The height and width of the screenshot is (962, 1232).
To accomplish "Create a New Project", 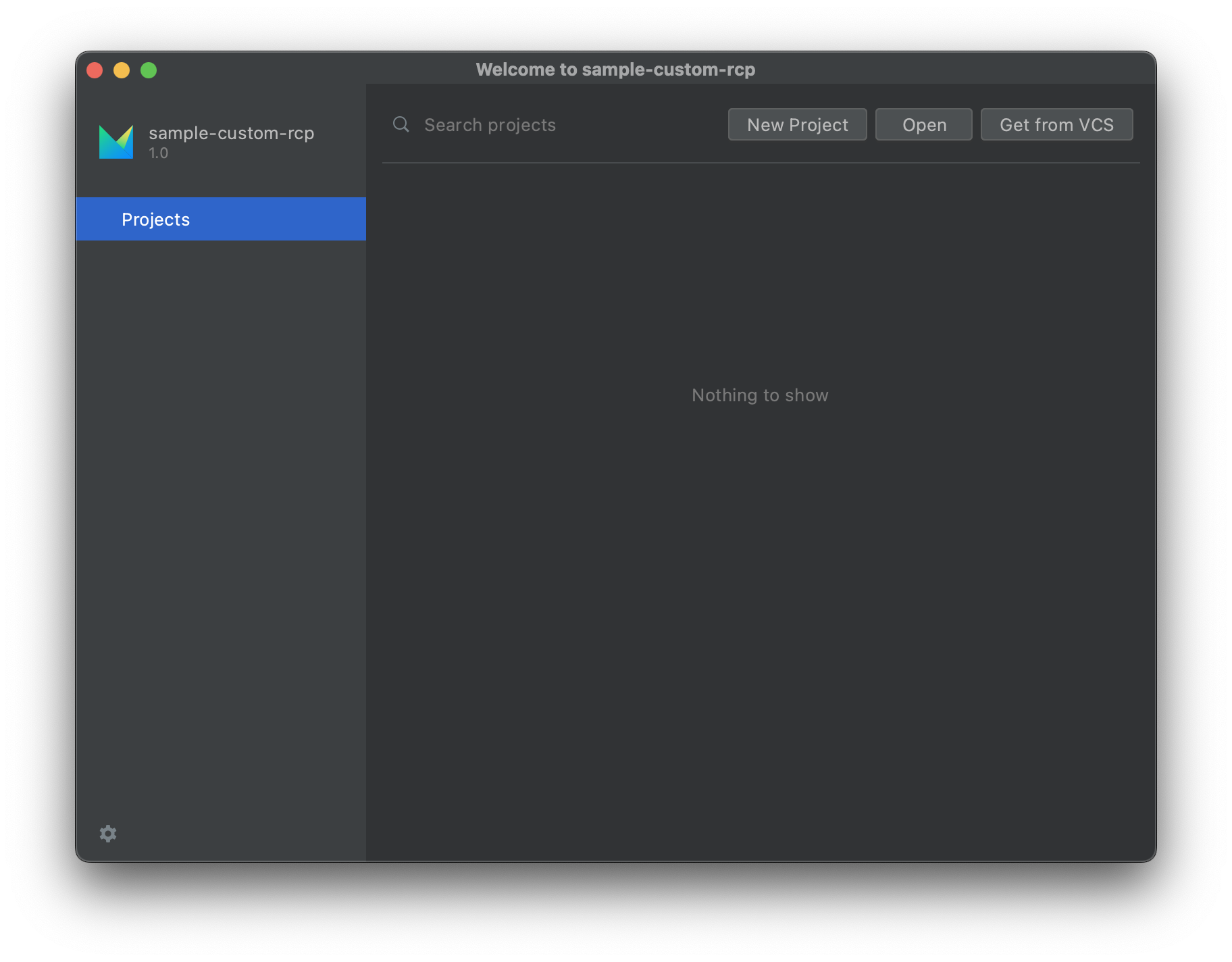I will click(x=797, y=124).
